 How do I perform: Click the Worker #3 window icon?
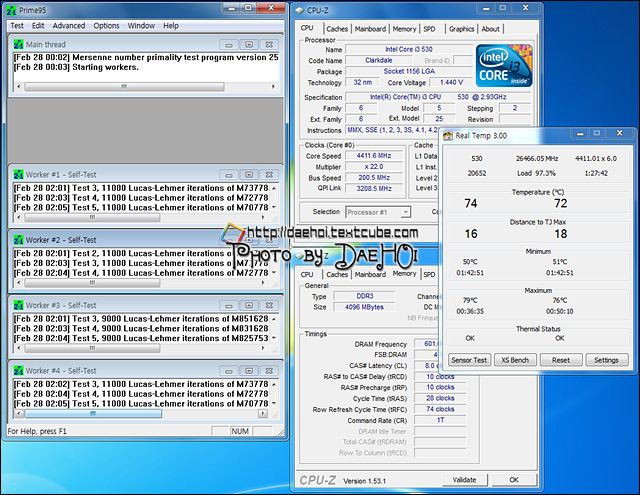18,305
